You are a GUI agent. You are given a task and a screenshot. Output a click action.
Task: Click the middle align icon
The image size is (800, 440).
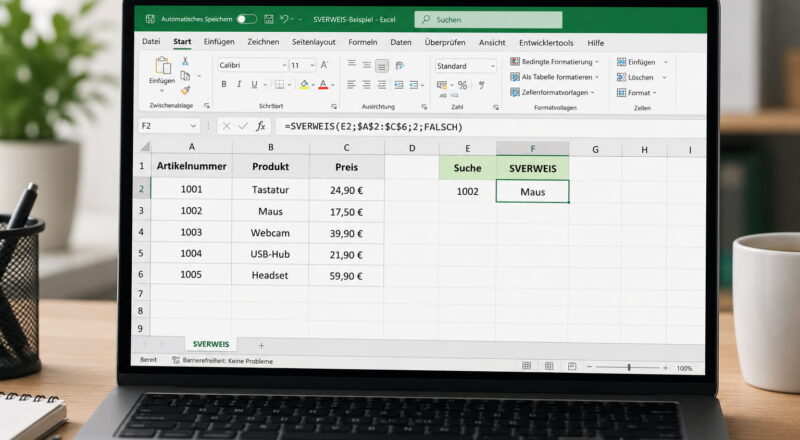point(367,65)
